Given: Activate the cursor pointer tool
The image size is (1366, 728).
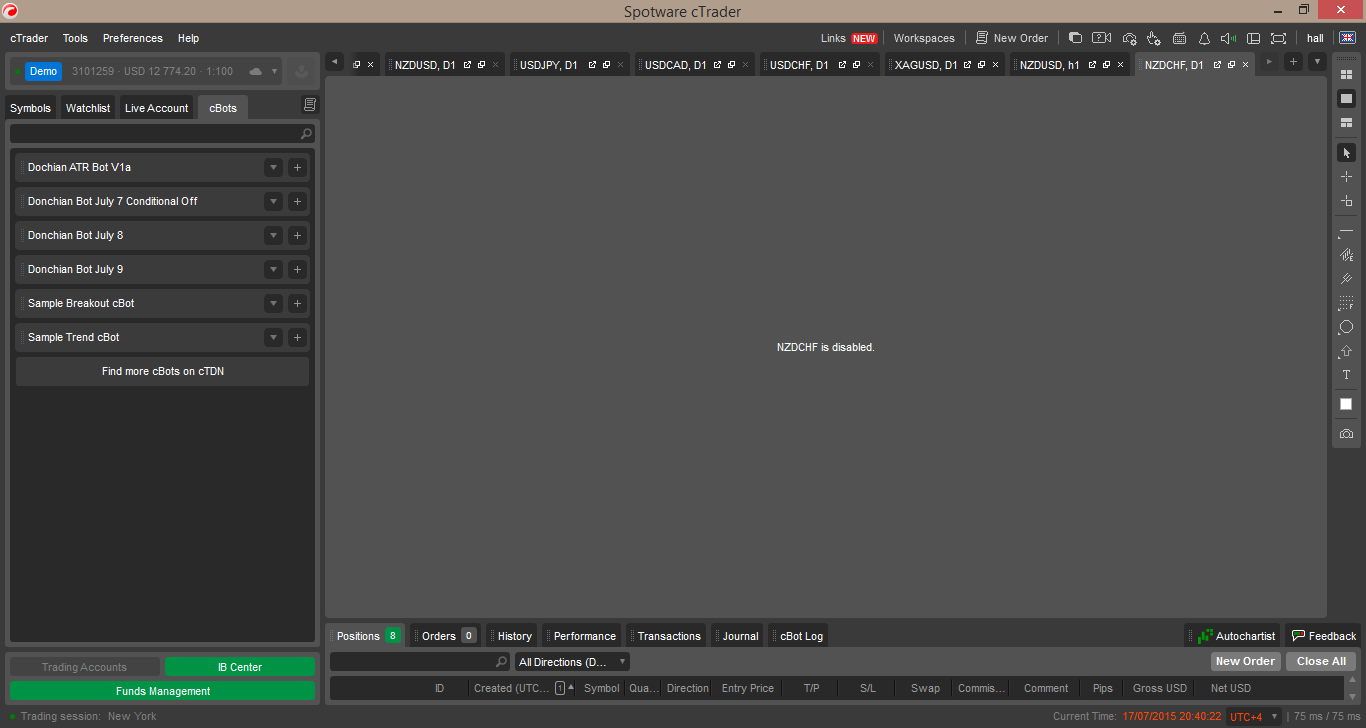Looking at the screenshot, I should (x=1346, y=153).
